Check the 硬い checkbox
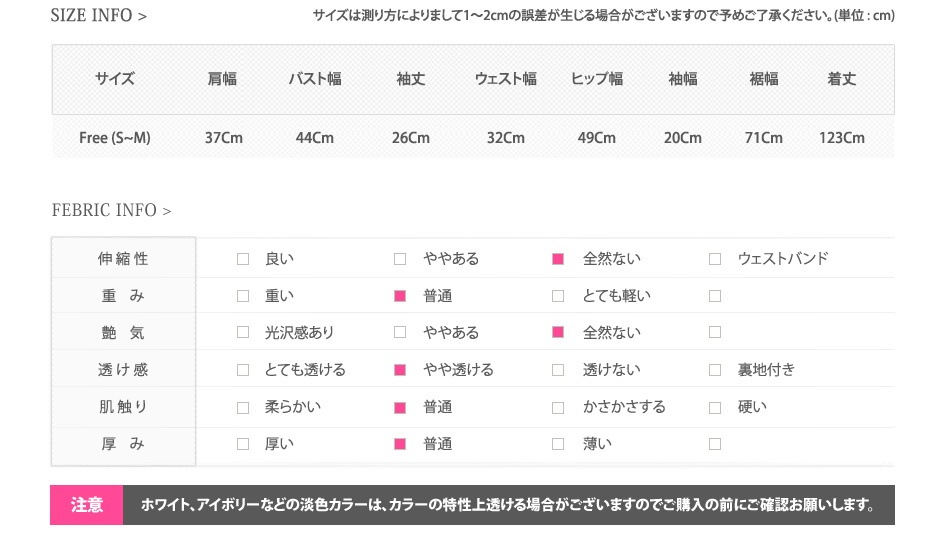The image size is (946, 557). (x=715, y=407)
